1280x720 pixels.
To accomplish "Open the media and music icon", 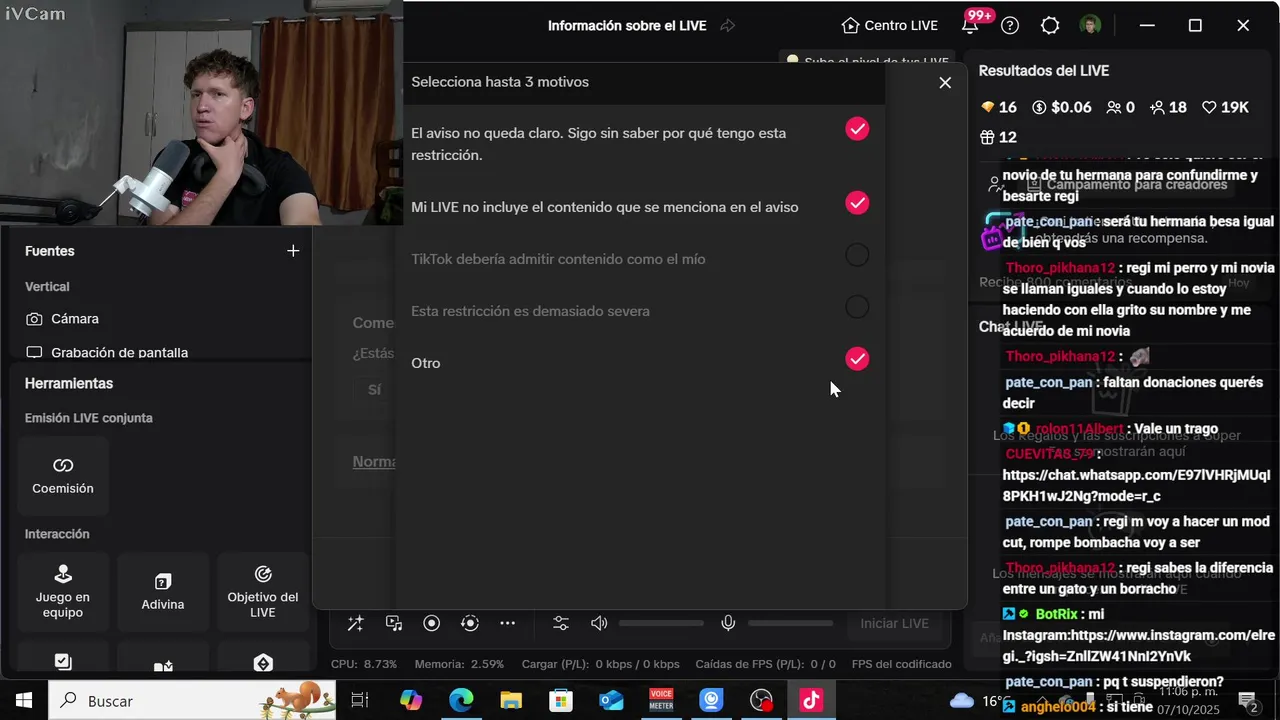I will [x=394, y=623].
